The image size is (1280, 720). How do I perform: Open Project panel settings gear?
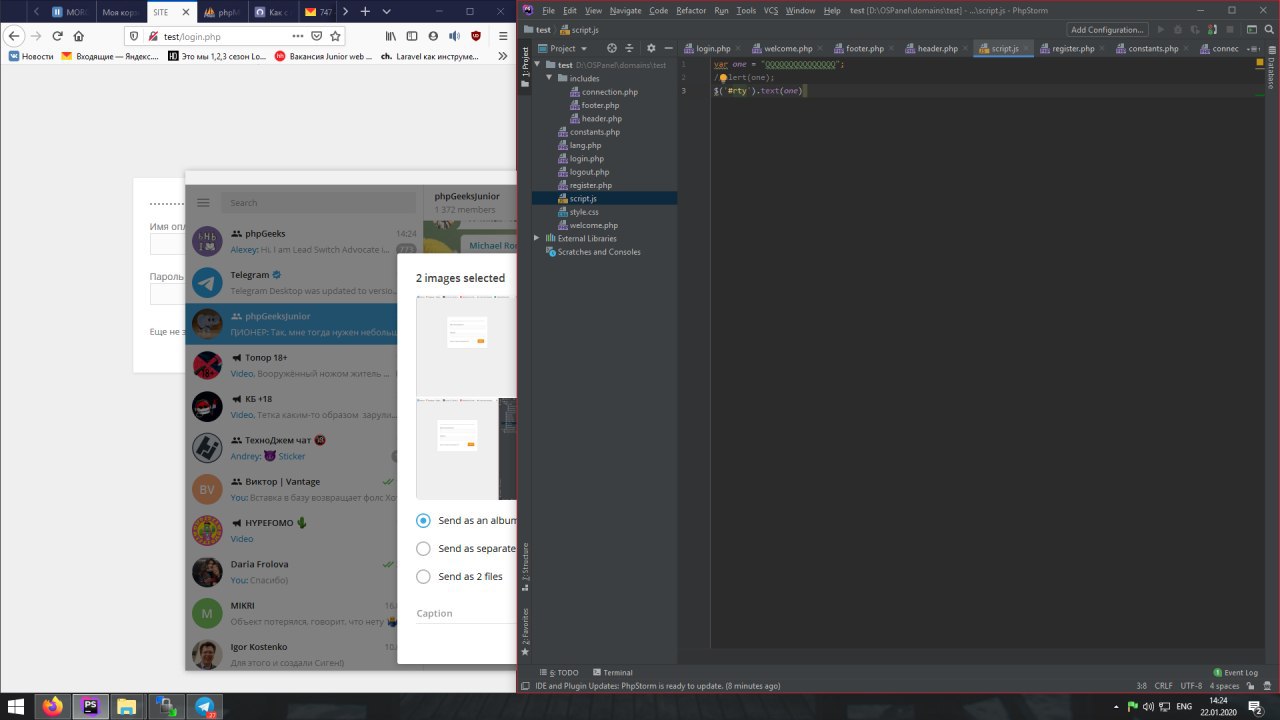[651, 48]
